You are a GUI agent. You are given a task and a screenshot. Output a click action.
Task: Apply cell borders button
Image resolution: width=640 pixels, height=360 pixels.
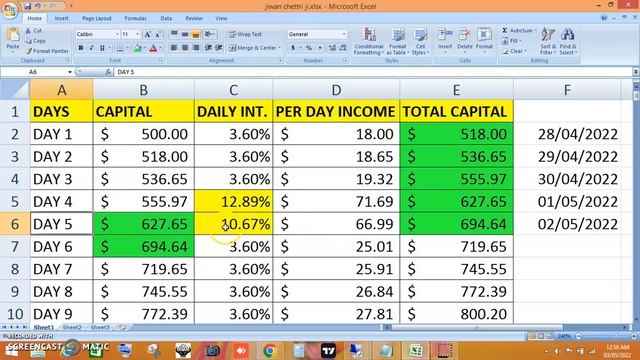[x=120, y=48]
